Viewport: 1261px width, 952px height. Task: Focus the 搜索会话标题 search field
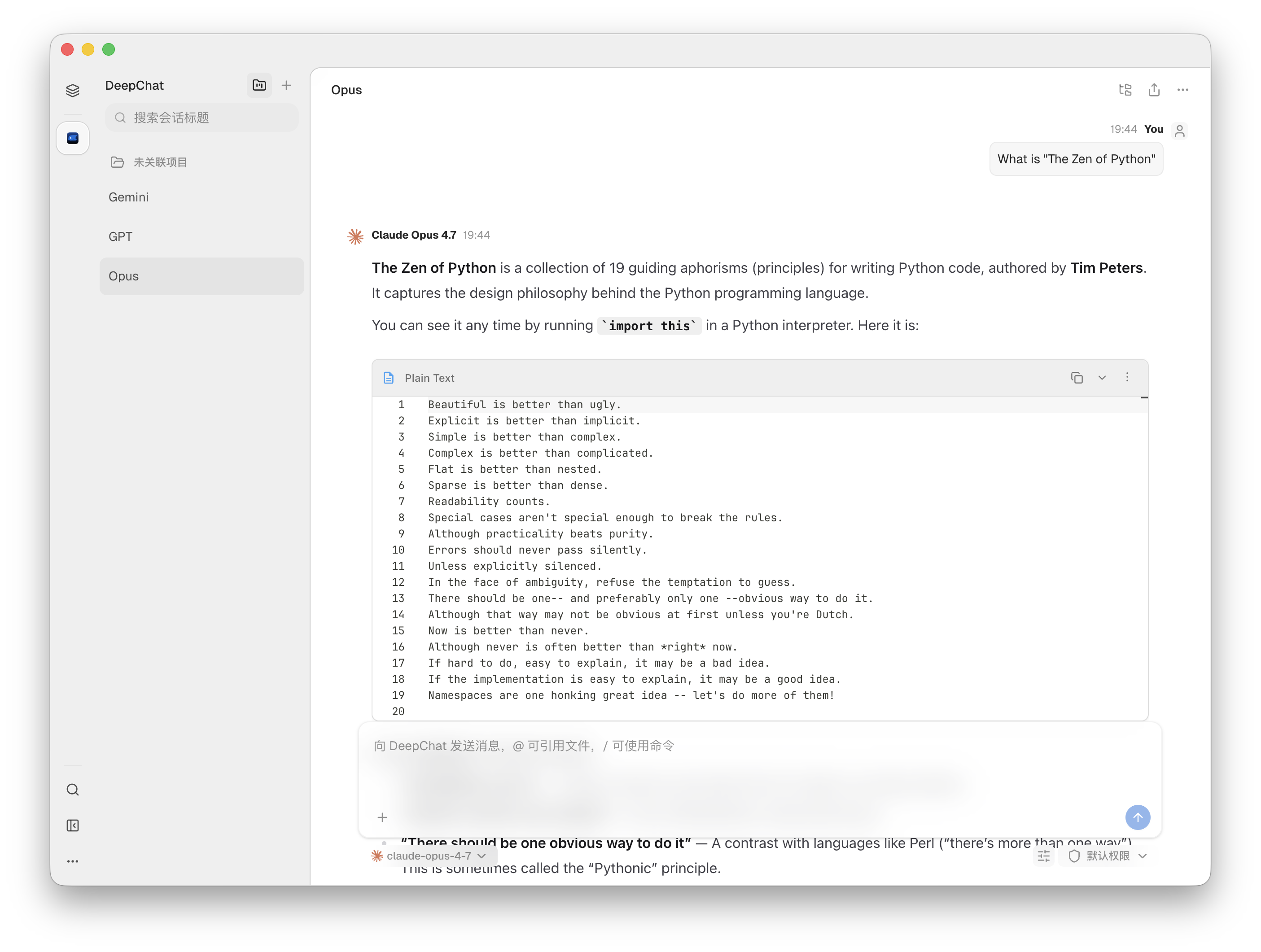[x=202, y=118]
